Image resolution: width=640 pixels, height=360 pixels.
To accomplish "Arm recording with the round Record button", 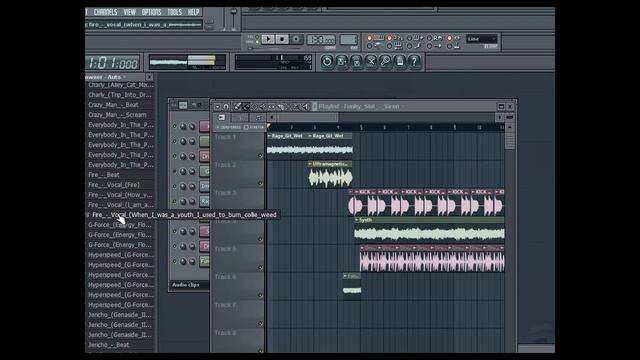I will [296, 39].
